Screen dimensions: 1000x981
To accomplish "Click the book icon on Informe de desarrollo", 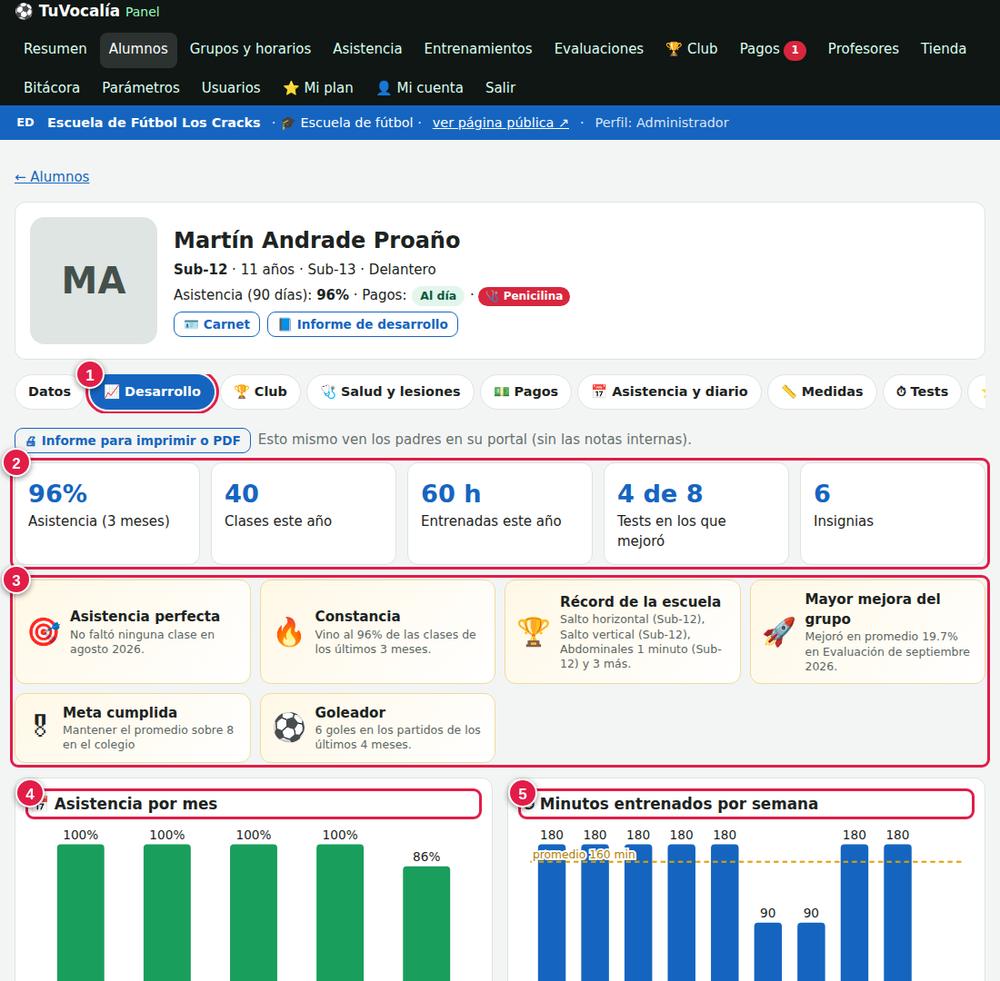I will click(285, 325).
